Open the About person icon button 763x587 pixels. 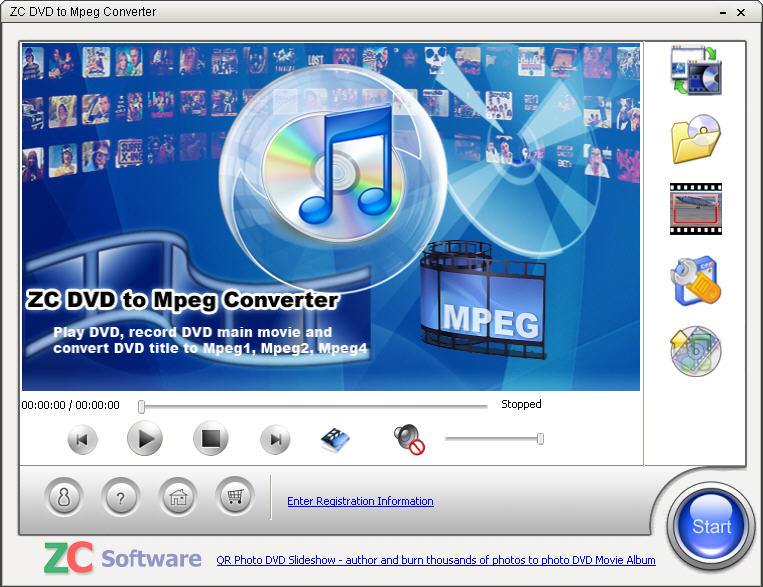pos(64,497)
